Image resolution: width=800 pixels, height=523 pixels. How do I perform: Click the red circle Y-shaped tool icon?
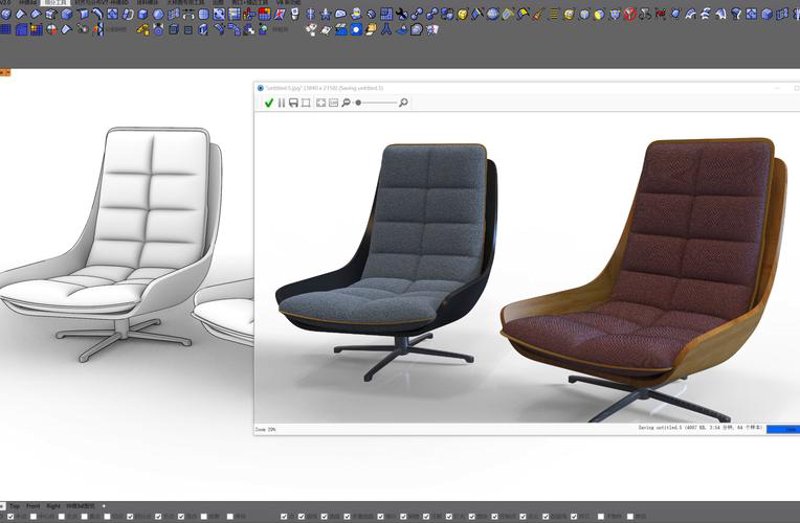click(630, 14)
